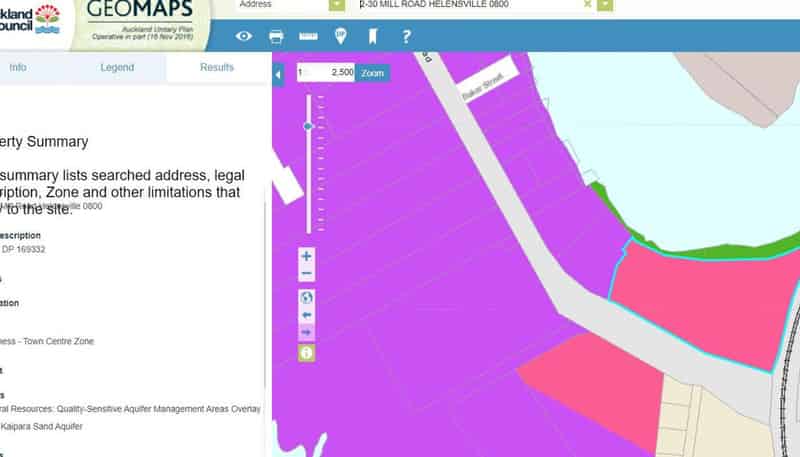Go to next map extent arrow

pyautogui.click(x=306, y=332)
